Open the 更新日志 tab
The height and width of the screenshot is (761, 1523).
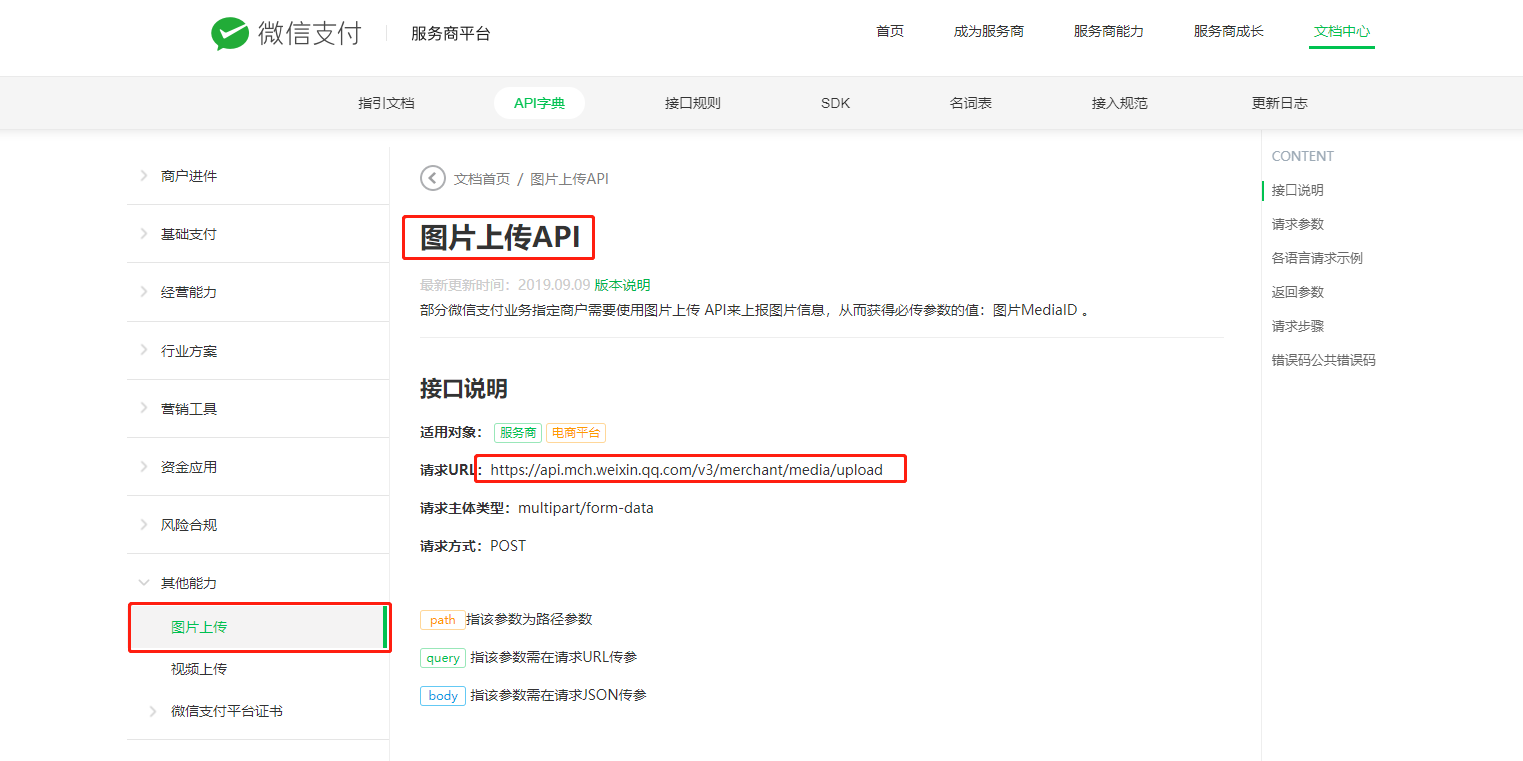[x=1280, y=103]
